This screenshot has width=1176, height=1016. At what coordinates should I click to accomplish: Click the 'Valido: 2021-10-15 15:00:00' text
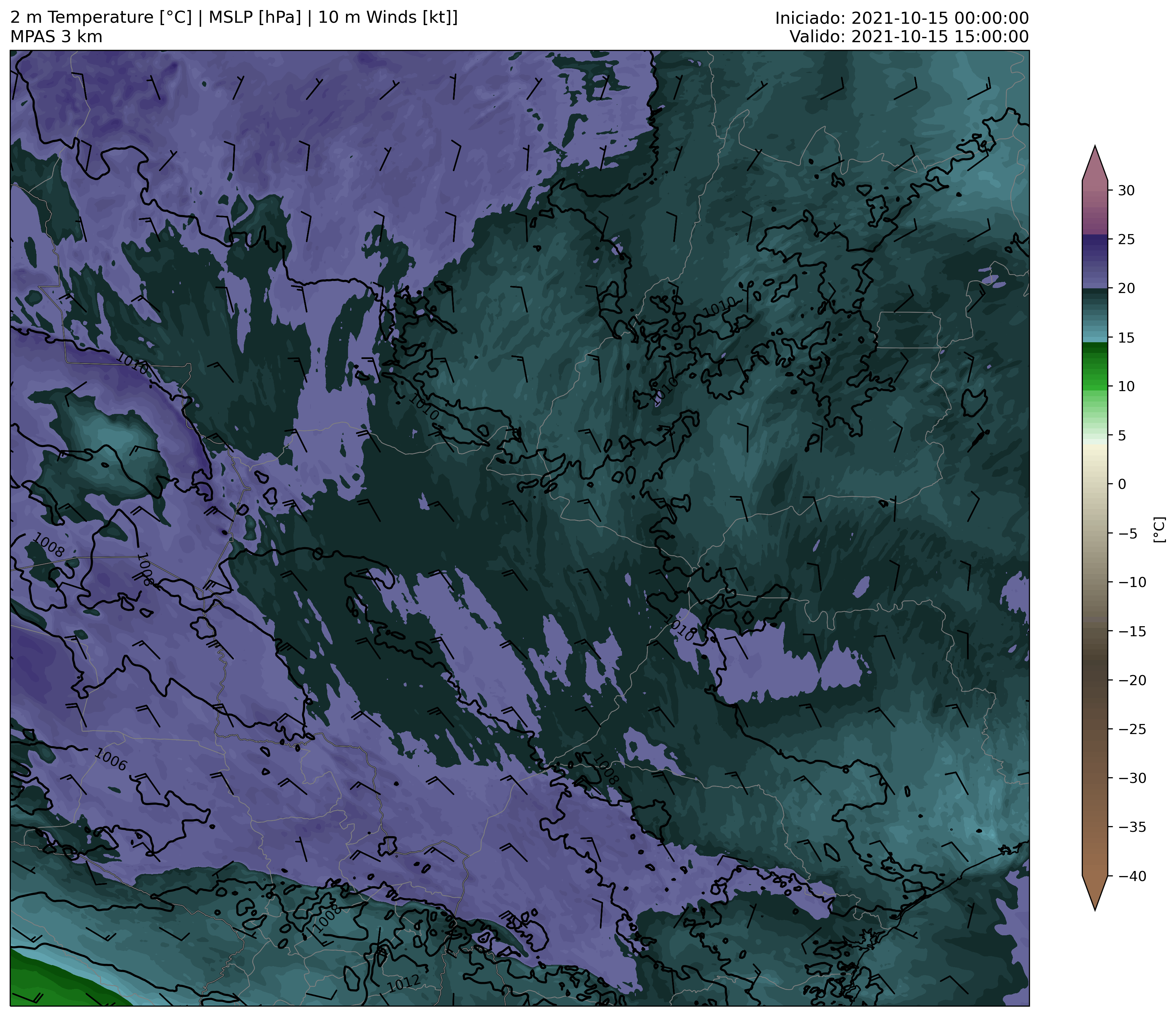pos(909,37)
